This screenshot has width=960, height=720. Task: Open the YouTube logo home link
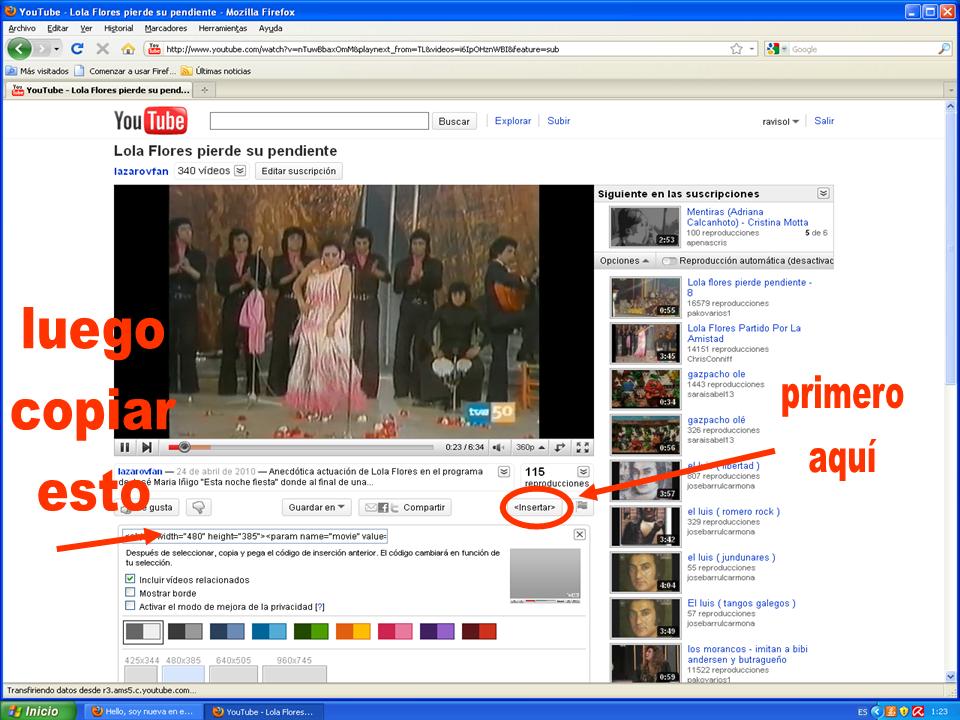[x=151, y=121]
